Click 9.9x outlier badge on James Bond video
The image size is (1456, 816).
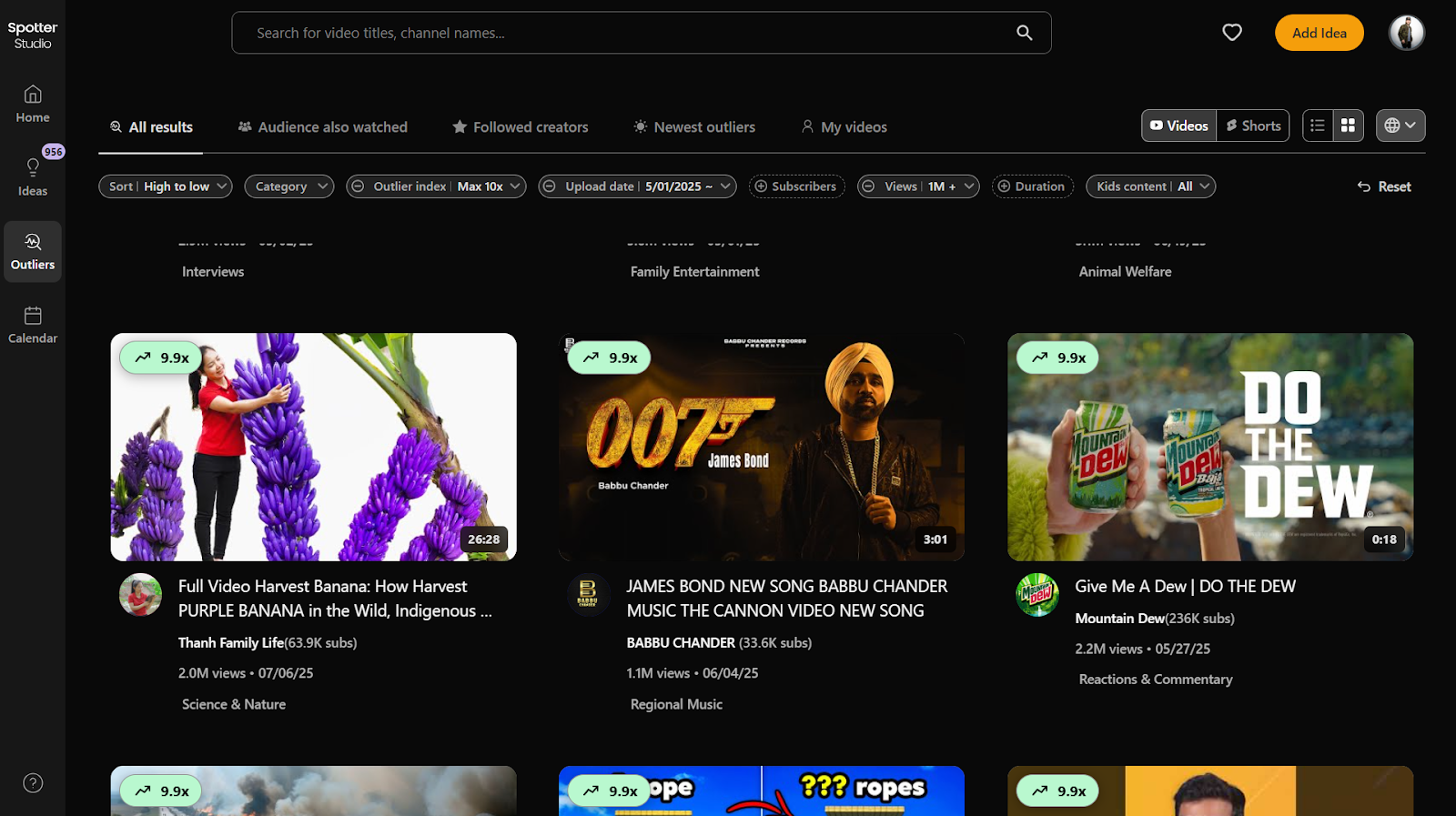pyautogui.click(x=609, y=358)
